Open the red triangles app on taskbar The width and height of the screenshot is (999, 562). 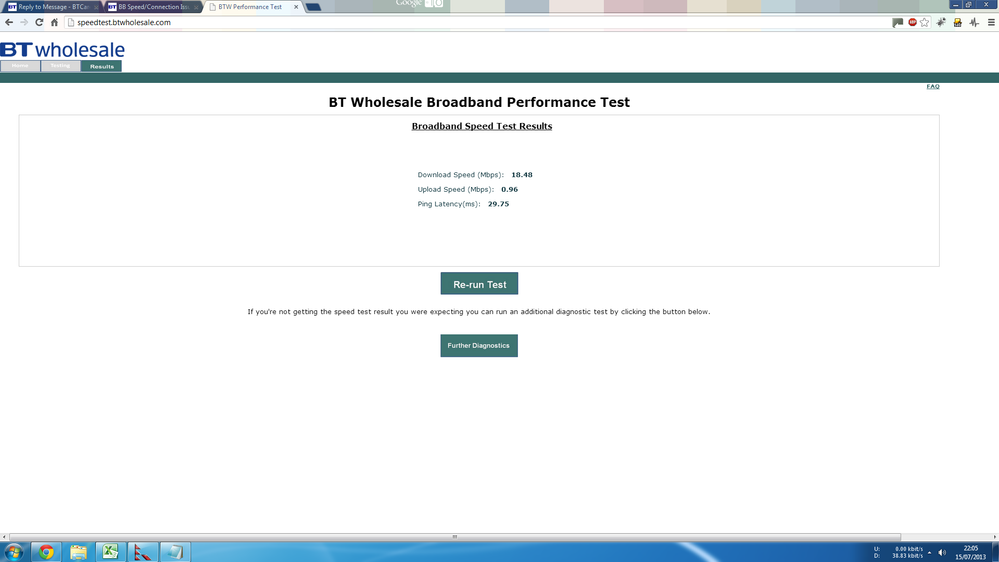[142, 552]
